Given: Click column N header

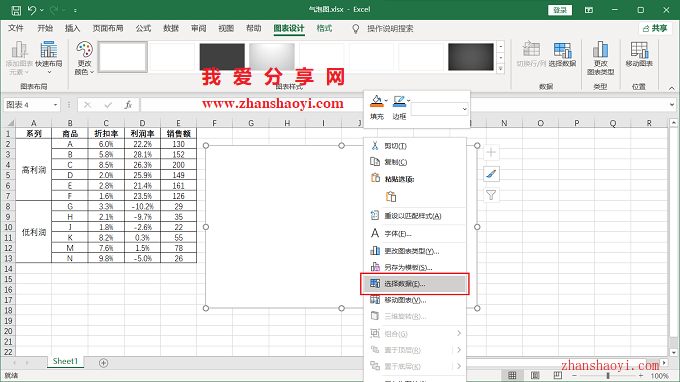Looking at the screenshot, I should coord(504,123).
